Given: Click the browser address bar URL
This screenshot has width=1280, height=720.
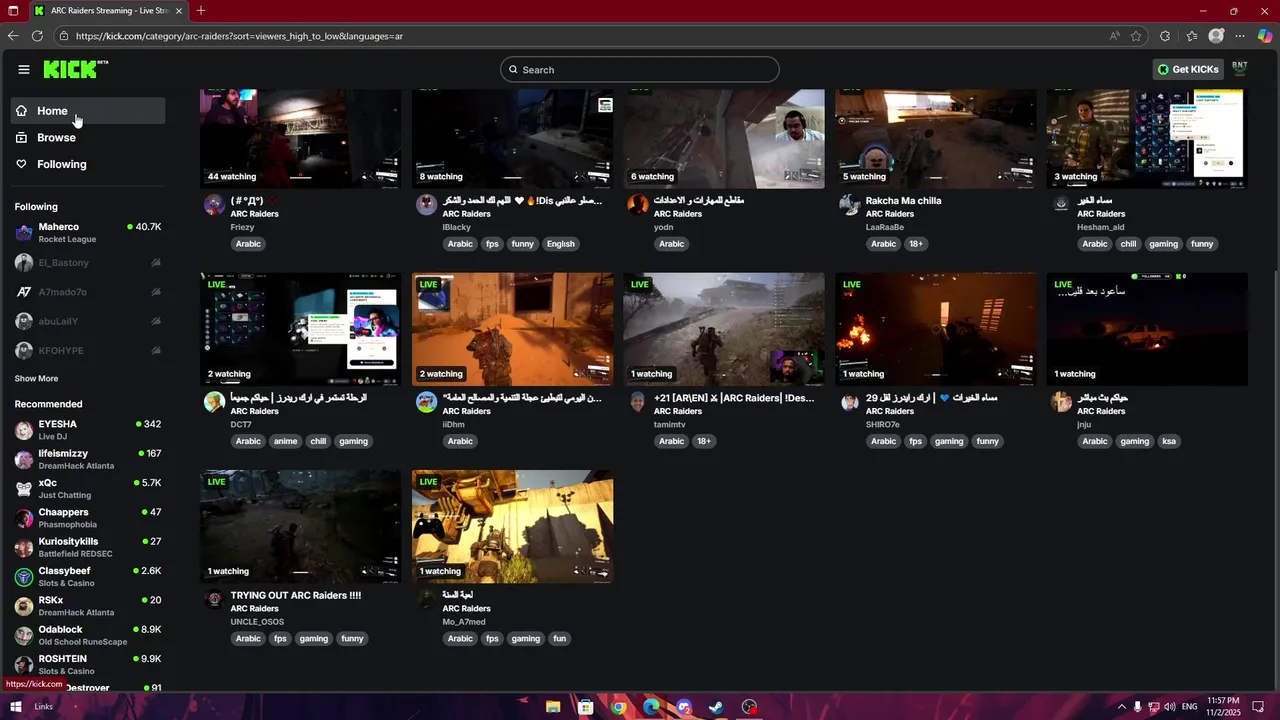Looking at the screenshot, I should tap(240, 36).
